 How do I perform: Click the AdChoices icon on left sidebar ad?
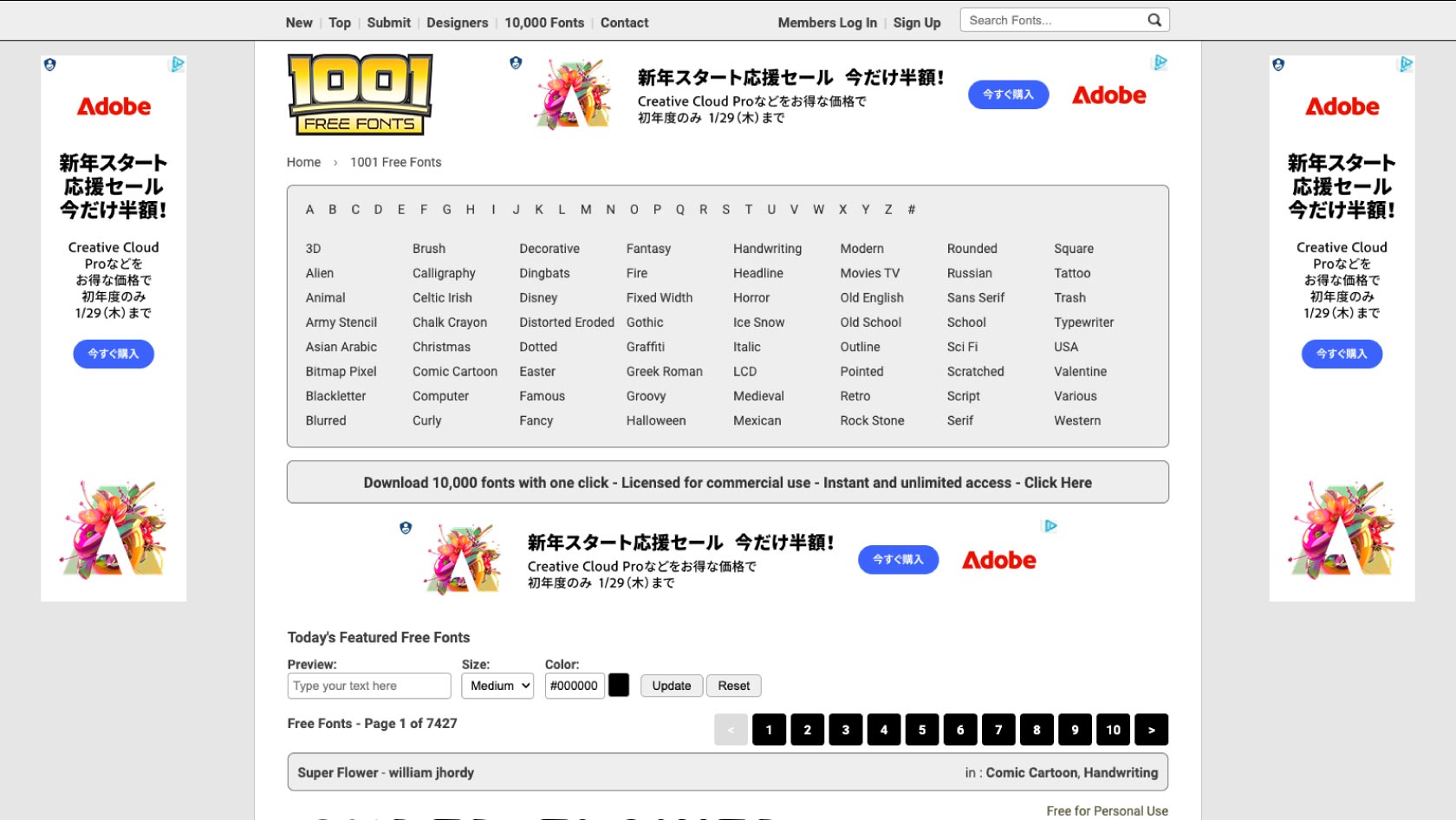coord(178,64)
